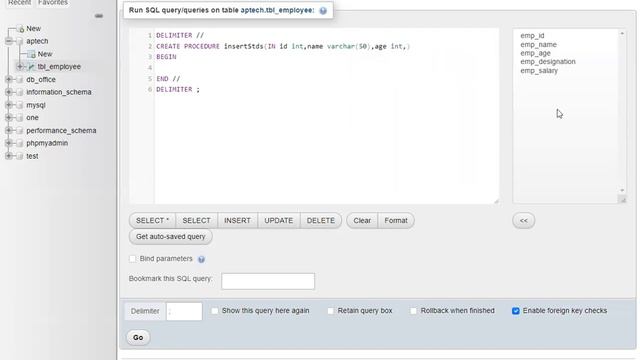
Task: Click the tbl_employee table icon
Action: click(x=31, y=67)
